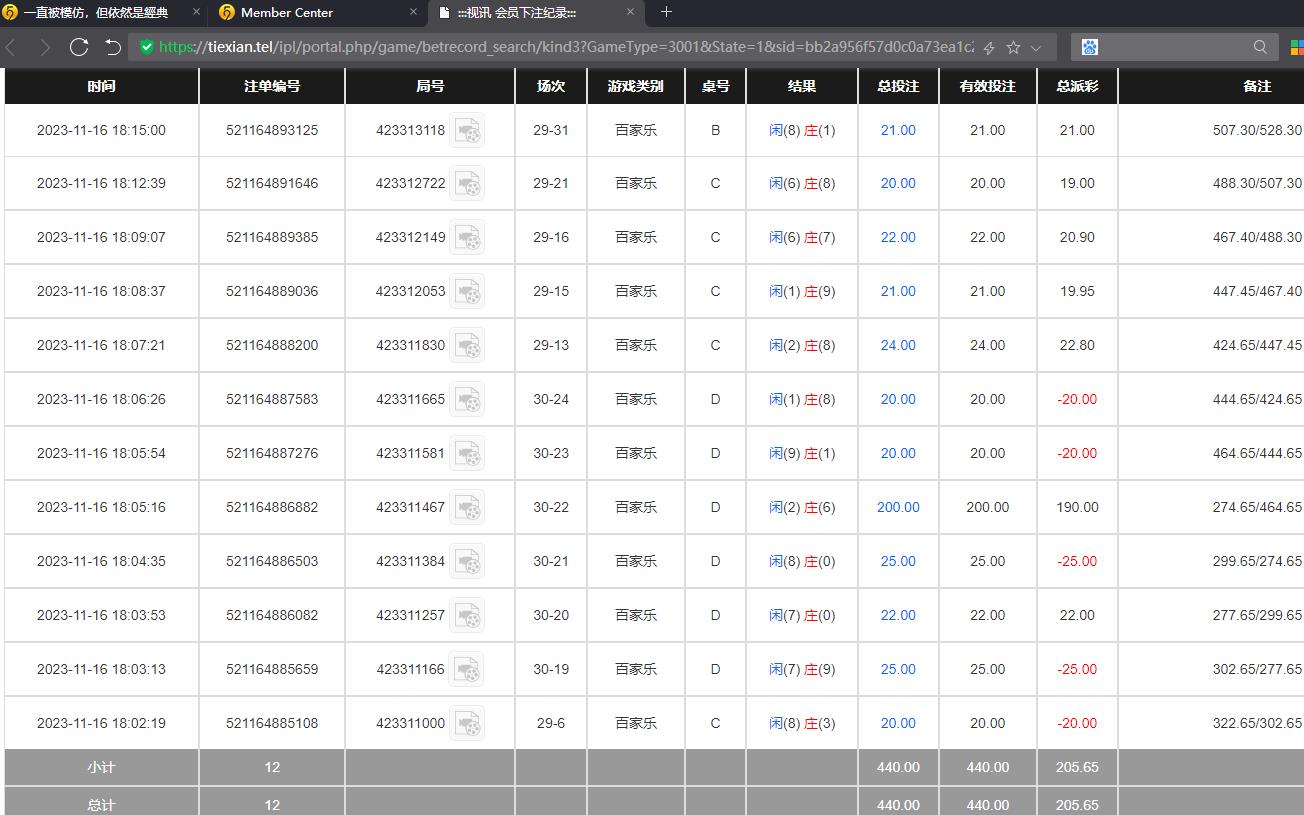The width and height of the screenshot is (1304, 815).
Task: Click session number 30-22
Action: 551,508
